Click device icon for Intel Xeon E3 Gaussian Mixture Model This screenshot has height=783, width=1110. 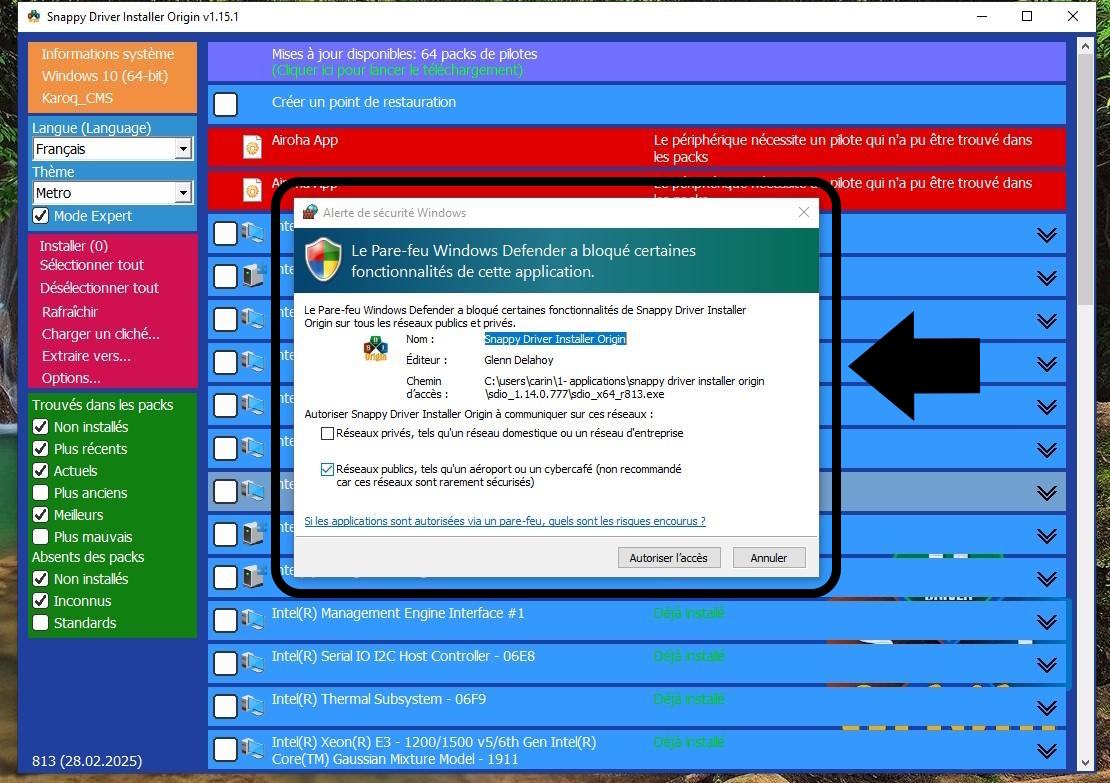pyautogui.click(x=252, y=748)
